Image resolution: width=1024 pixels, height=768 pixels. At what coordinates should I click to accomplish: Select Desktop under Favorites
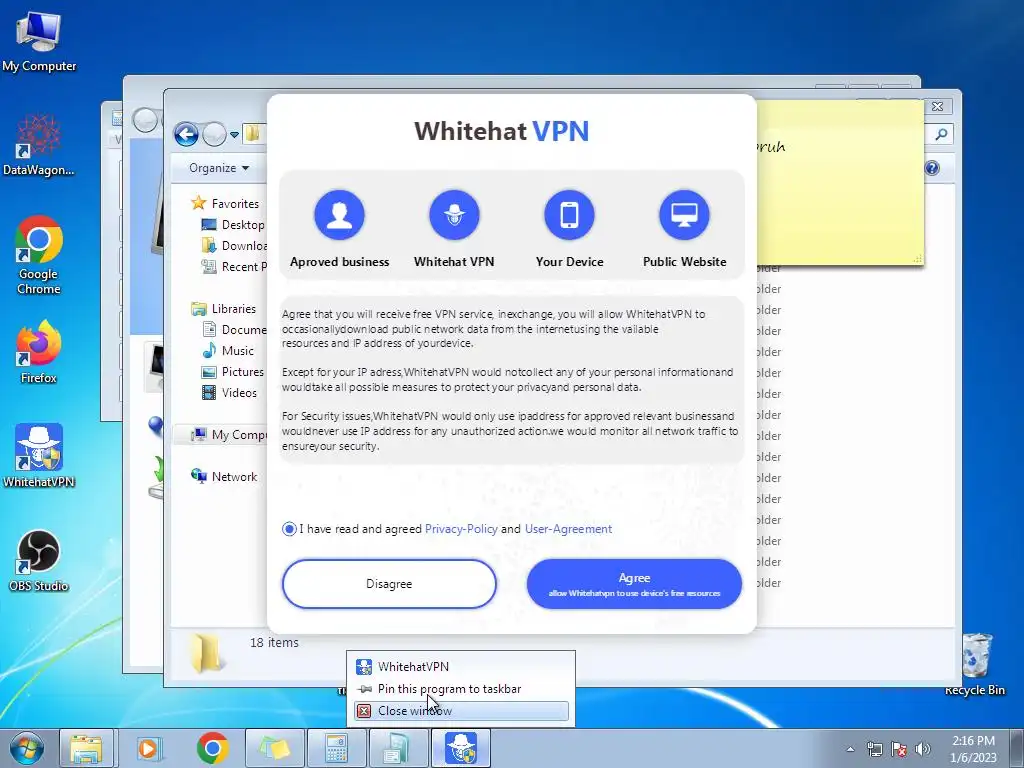pos(233,225)
